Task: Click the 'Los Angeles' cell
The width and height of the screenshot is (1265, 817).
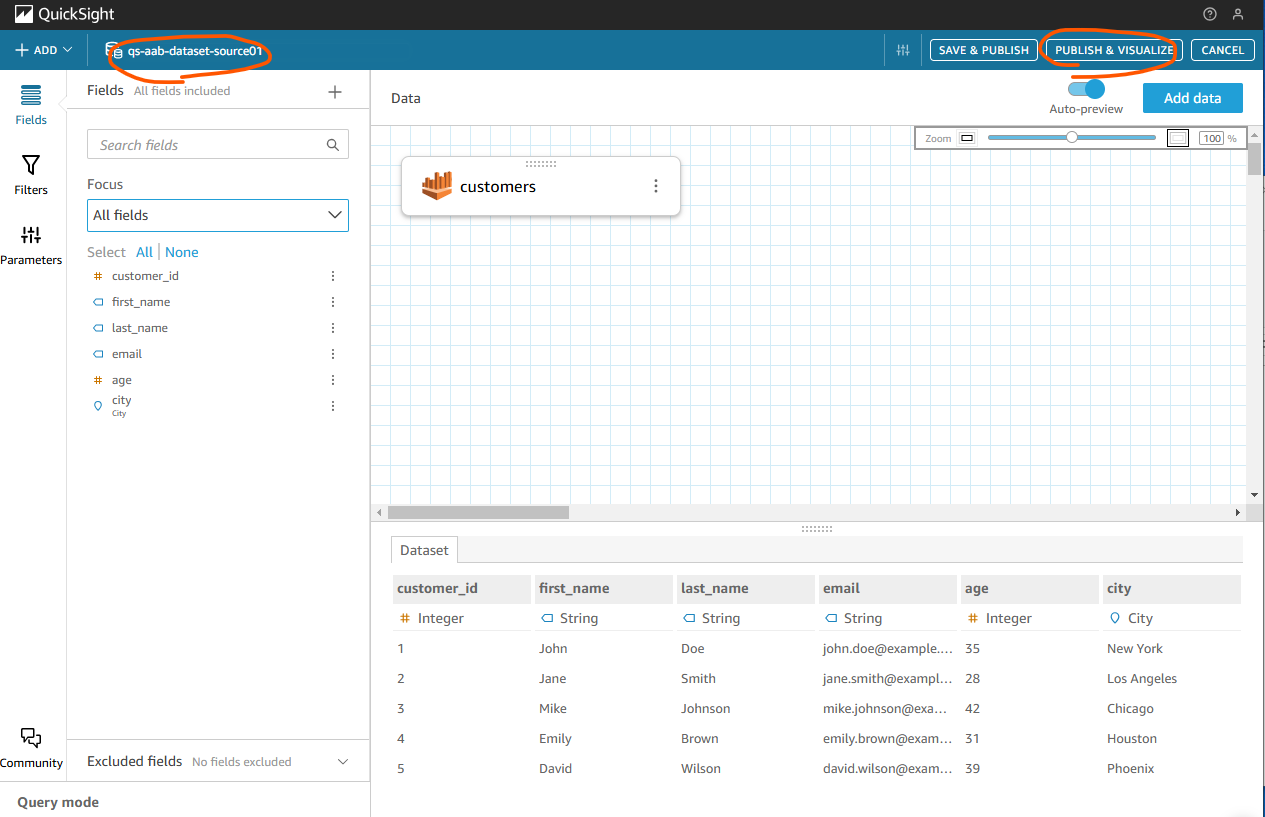Action: (x=1142, y=678)
